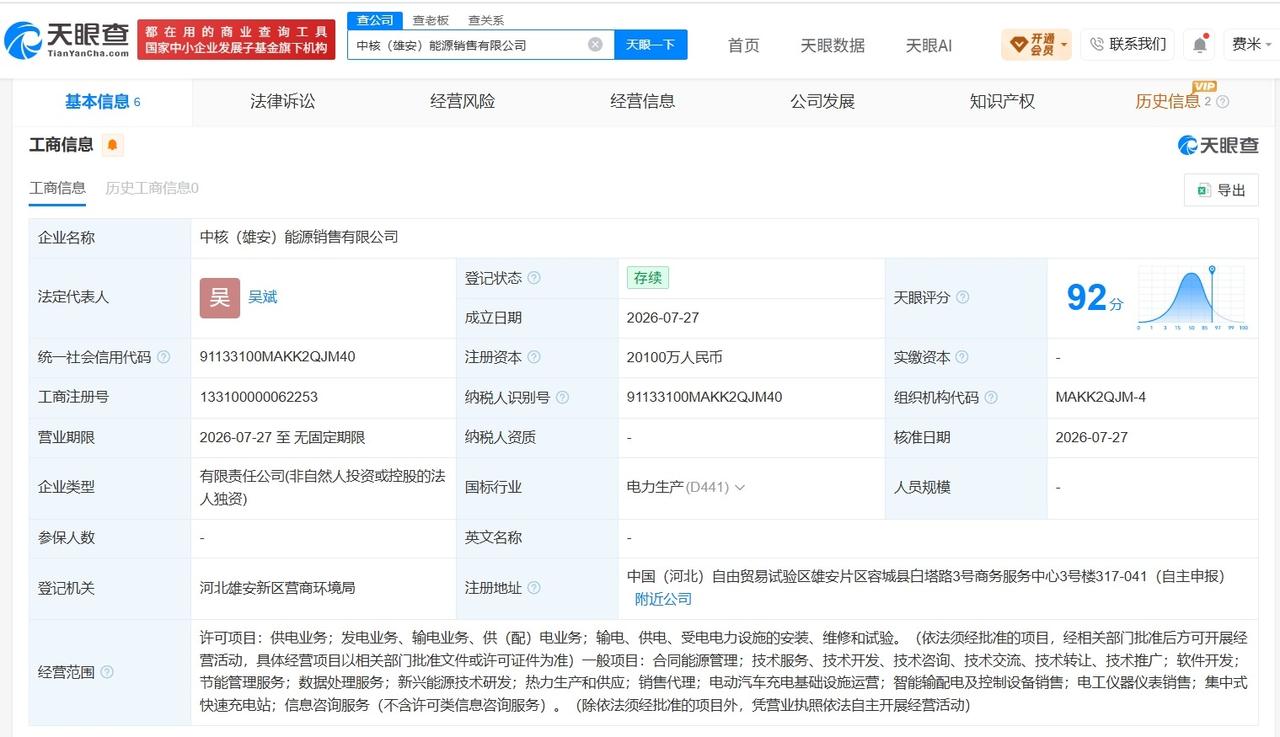
Task: Click the TianYanCha logo at top left
Action: coord(66,40)
